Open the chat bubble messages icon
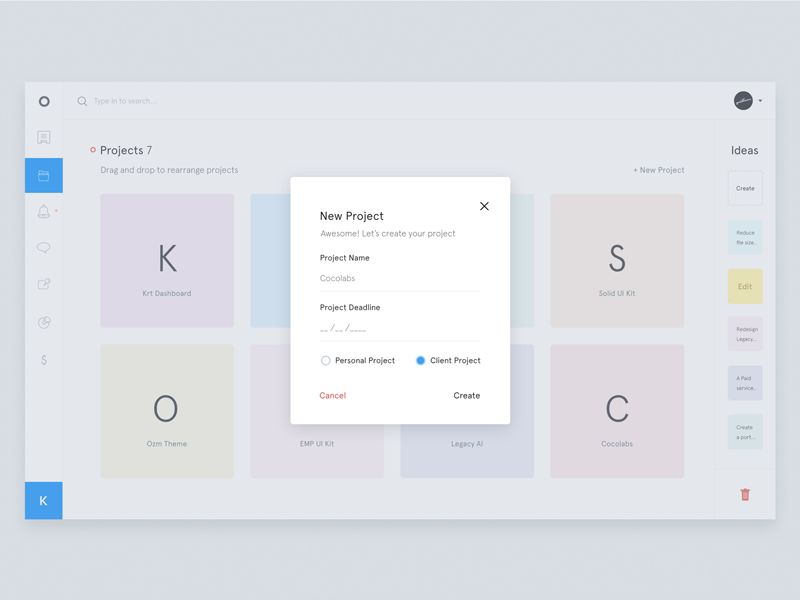The image size is (800, 600). 44,248
